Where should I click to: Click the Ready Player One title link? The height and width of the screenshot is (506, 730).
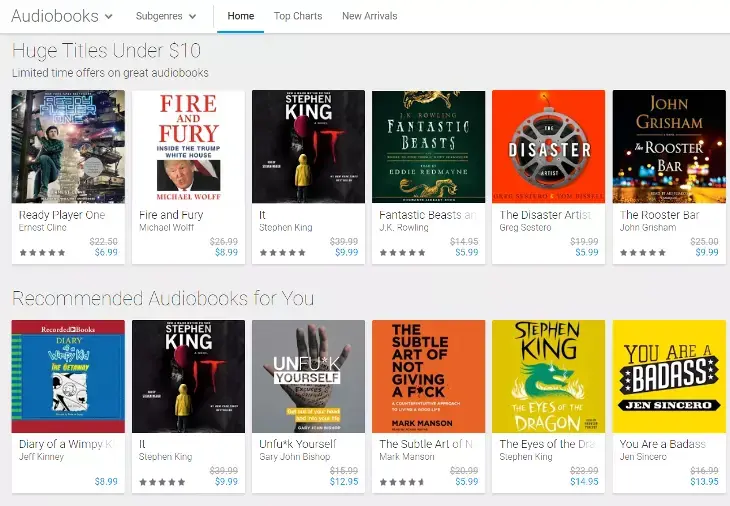[62, 215]
